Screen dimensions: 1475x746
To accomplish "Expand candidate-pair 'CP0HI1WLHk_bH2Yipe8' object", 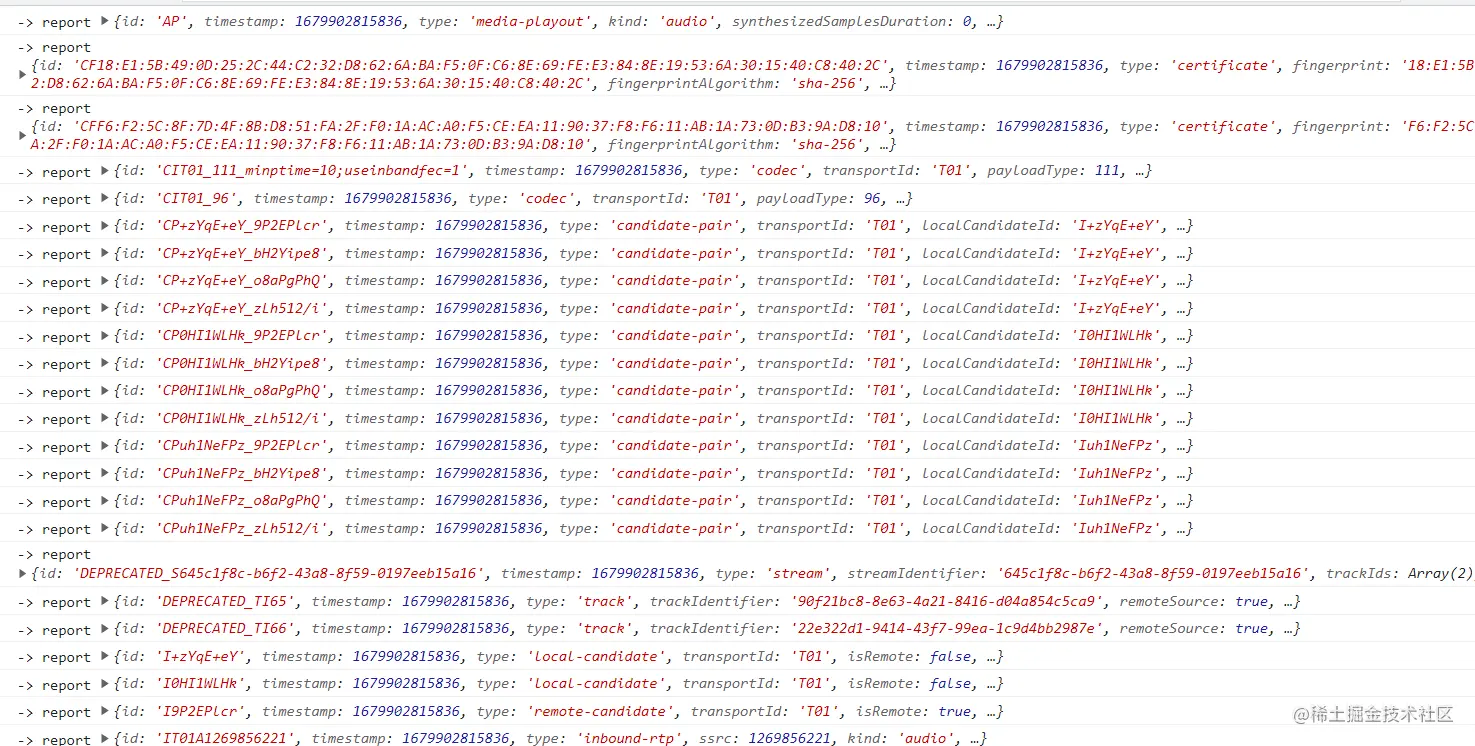I will pos(105,364).
